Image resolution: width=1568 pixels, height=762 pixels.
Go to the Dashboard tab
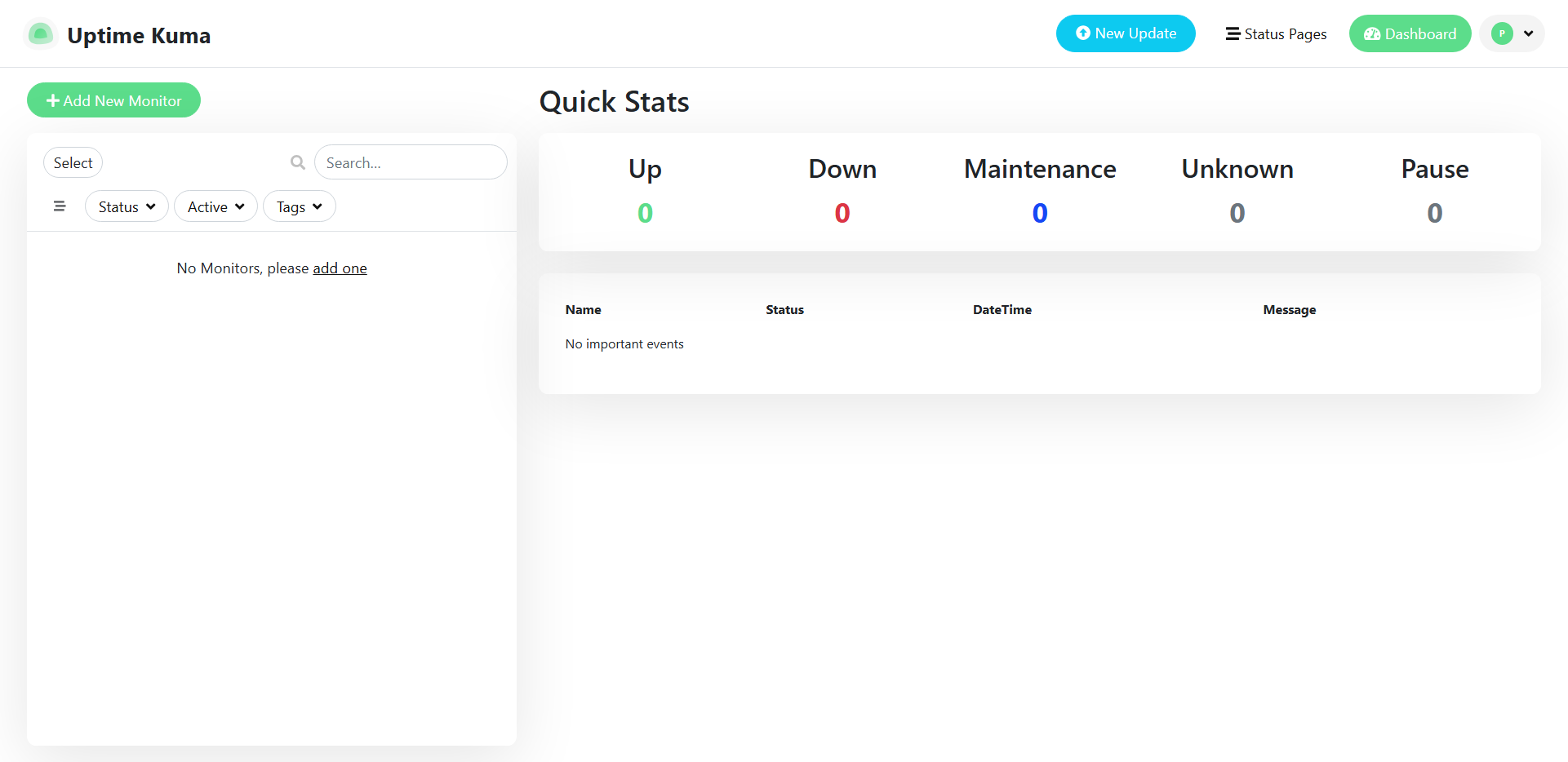(1410, 33)
